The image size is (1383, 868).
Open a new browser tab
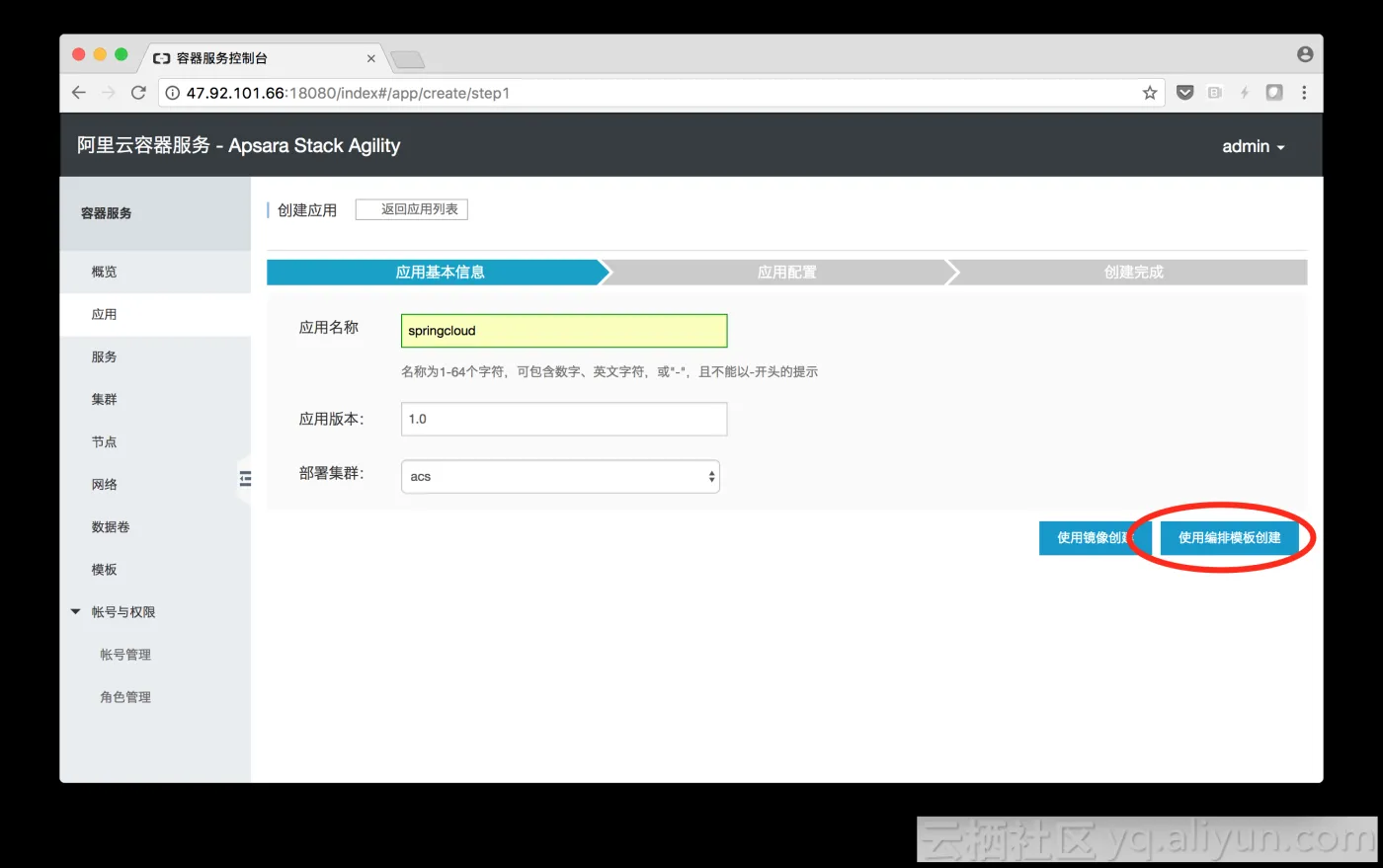tap(407, 60)
